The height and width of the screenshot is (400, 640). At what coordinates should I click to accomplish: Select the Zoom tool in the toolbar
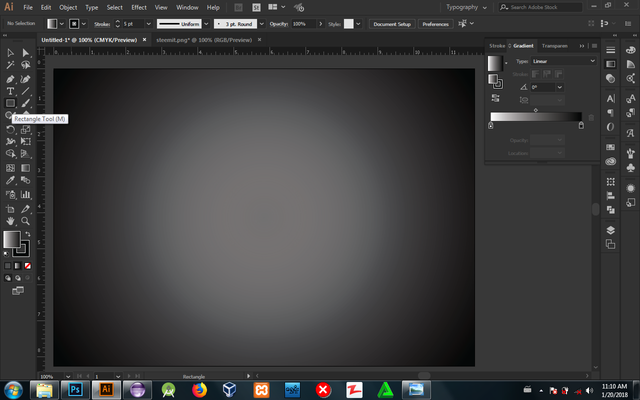(25, 220)
